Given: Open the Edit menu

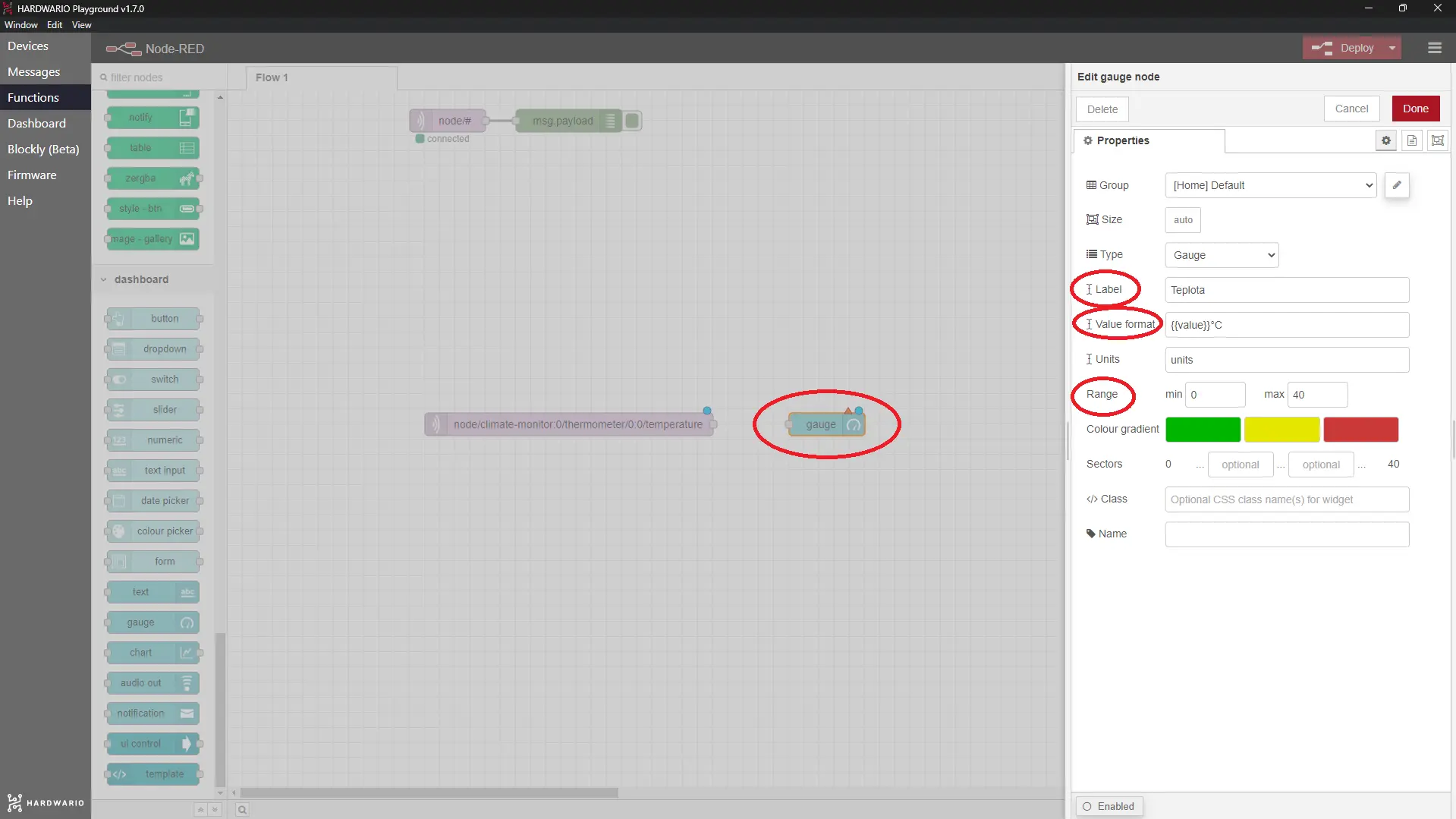Looking at the screenshot, I should pyautogui.click(x=55, y=25).
